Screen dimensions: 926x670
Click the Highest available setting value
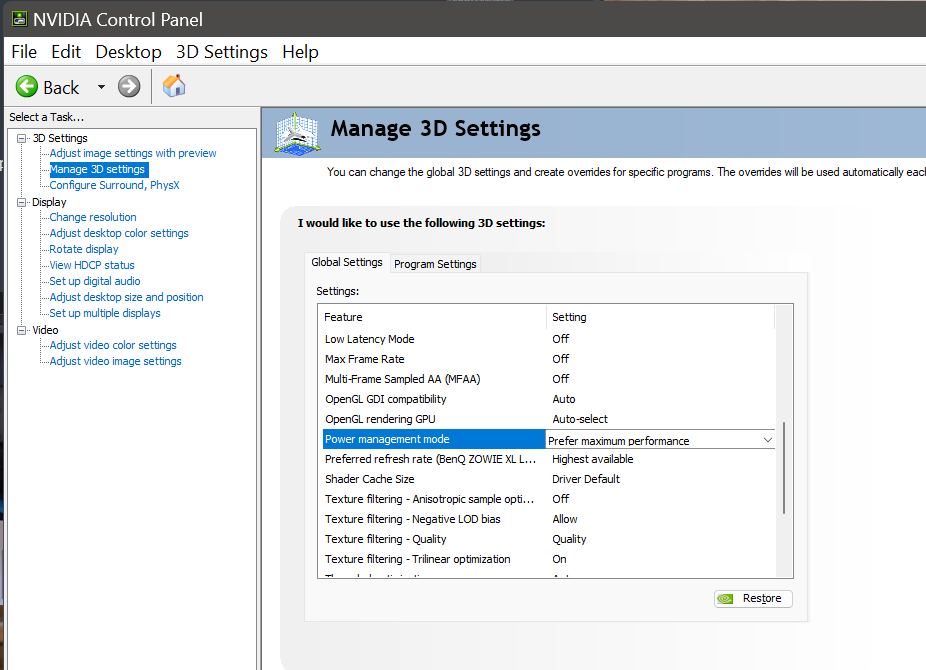[x=592, y=459]
